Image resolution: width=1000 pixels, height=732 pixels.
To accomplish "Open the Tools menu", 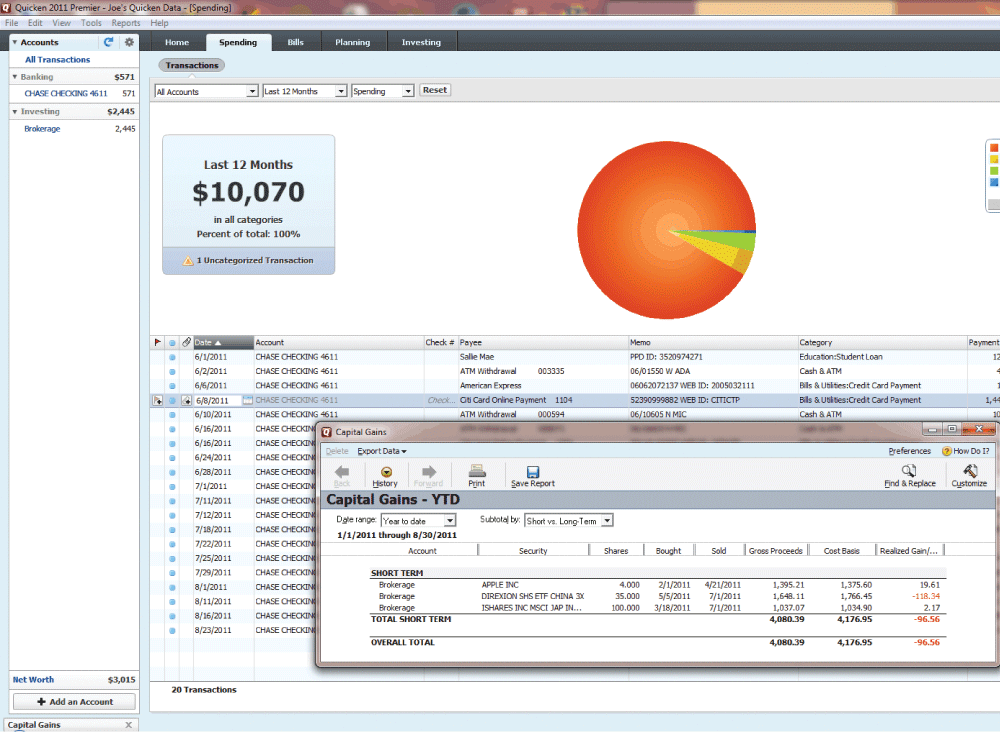I will click(91, 23).
